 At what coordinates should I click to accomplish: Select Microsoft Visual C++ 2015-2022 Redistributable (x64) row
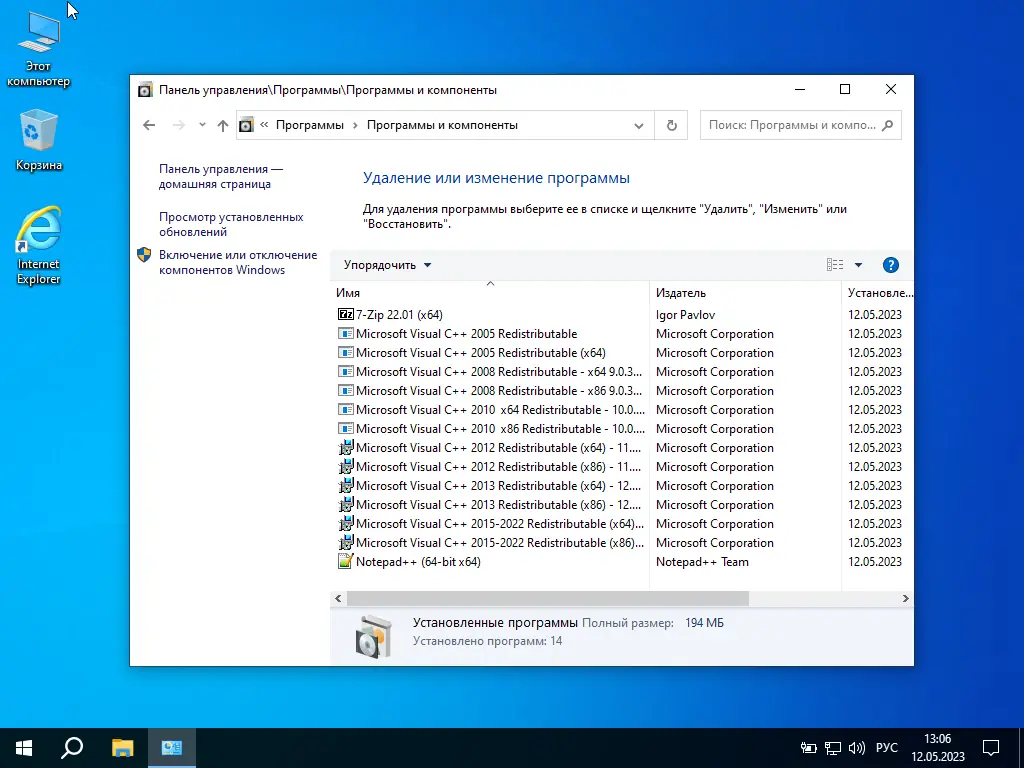[x=500, y=524]
